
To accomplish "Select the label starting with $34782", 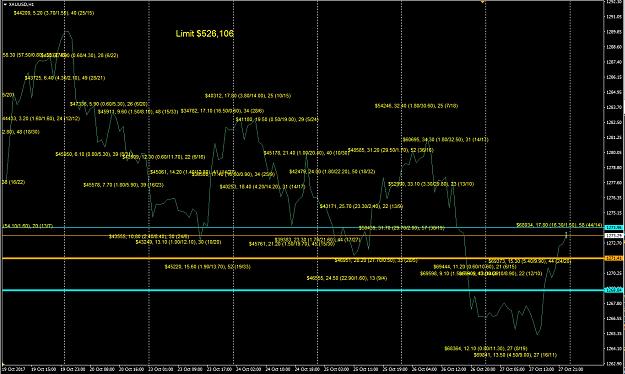I will (x=222, y=111).
